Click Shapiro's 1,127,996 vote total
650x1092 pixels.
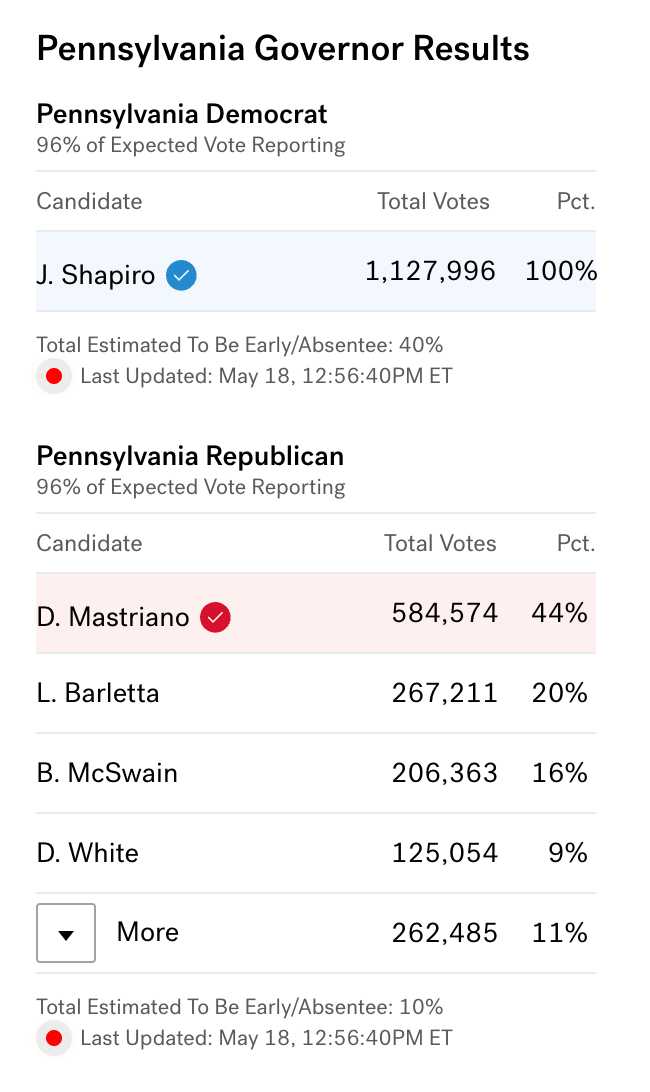pos(430,271)
